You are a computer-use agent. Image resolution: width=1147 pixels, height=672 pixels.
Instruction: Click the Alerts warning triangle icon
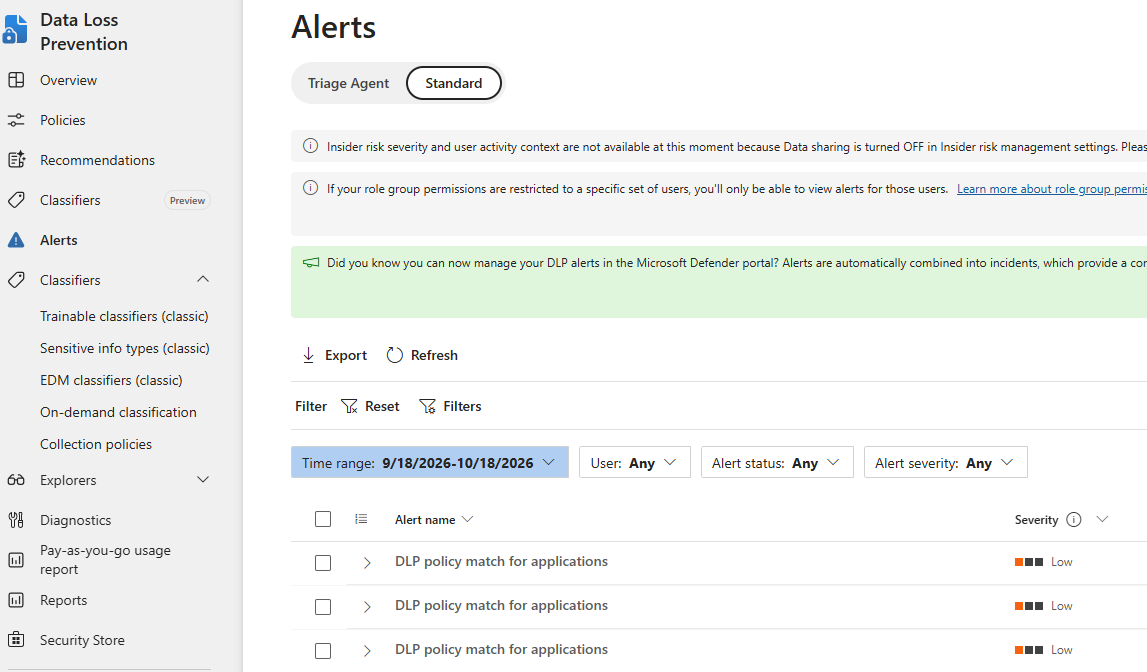(16, 240)
